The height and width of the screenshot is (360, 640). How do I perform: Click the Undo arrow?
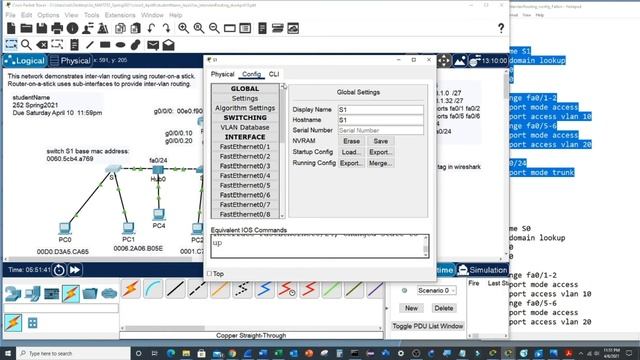pos(151,28)
